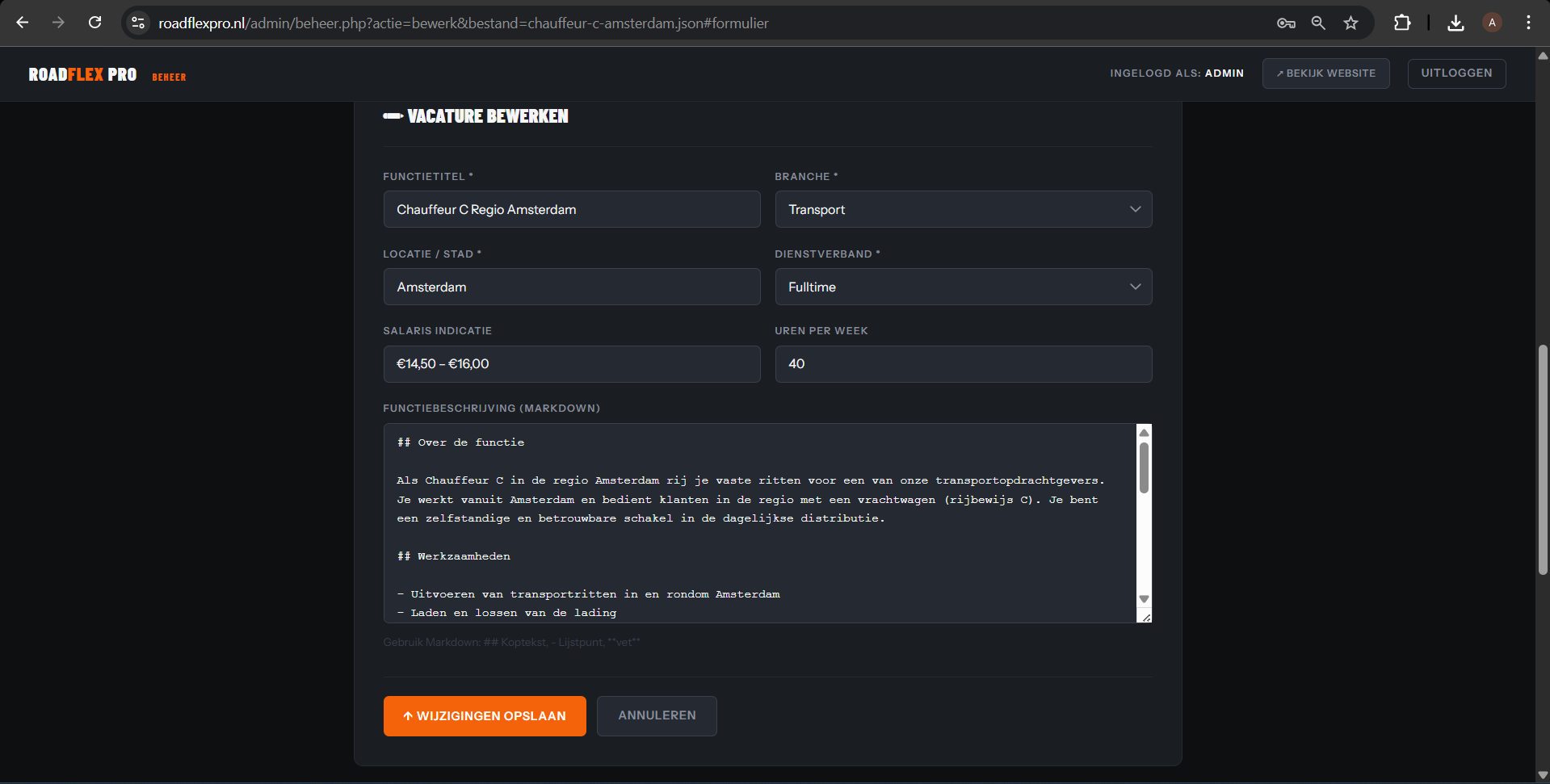This screenshot has height=784, width=1550.
Task: Open the Chrome three-dot menu
Action: (1528, 23)
